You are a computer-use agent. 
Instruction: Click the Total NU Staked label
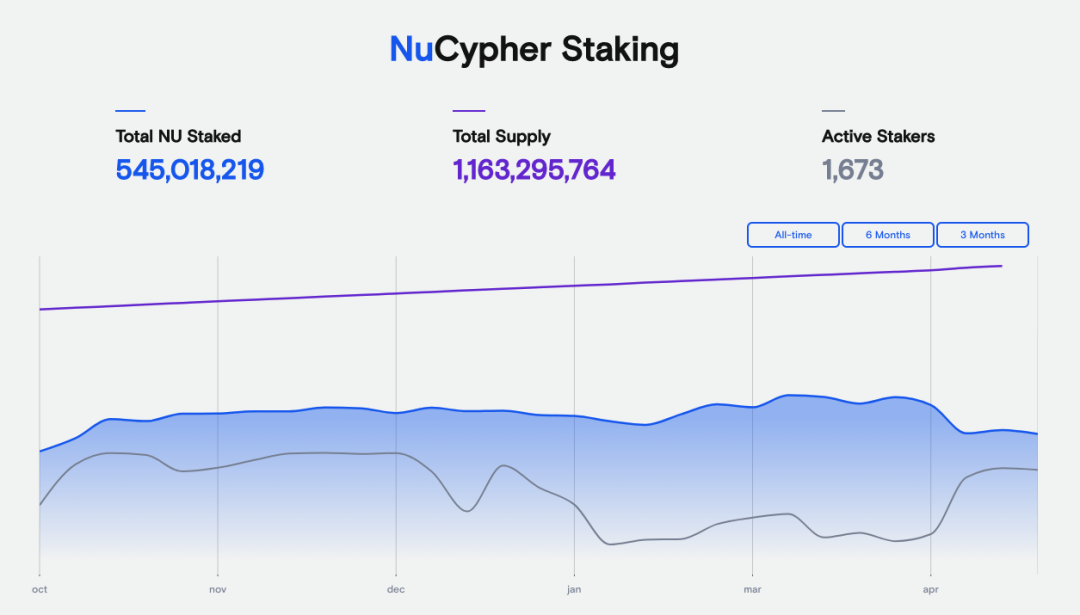(178, 136)
